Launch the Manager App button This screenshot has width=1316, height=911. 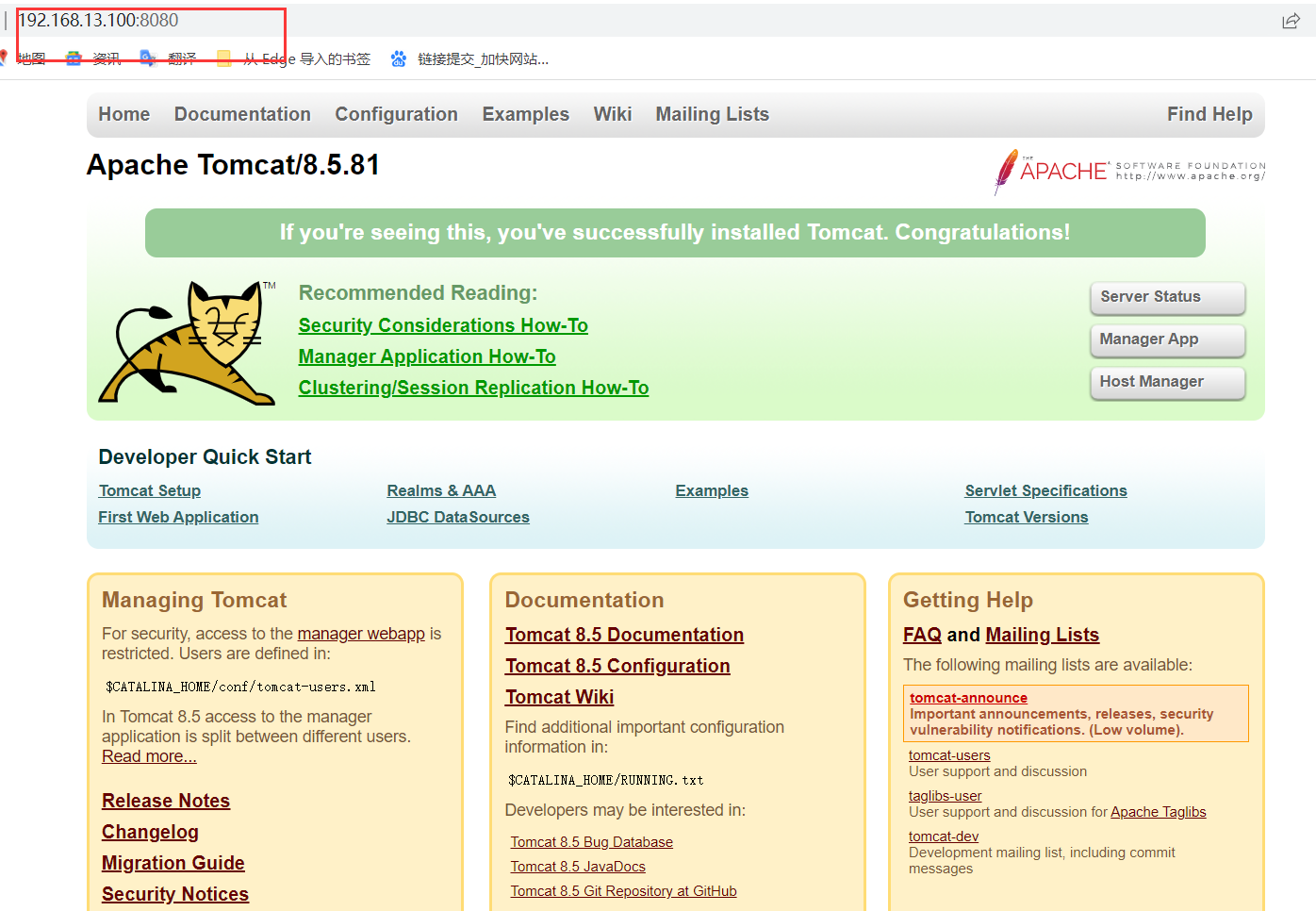(x=1167, y=340)
